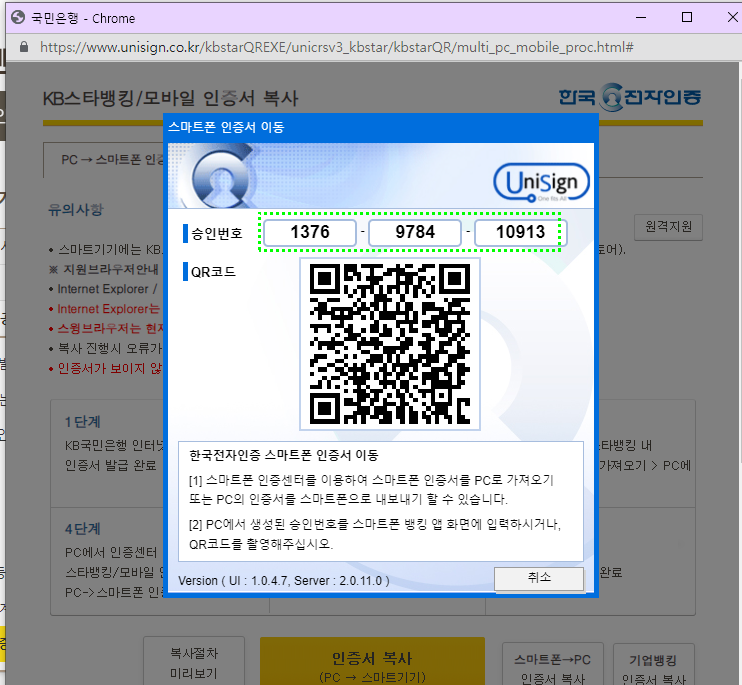This screenshot has width=742, height=685.
Task: Click the 인증서 복사 (PC → 스마트기기) button
Action: point(372,661)
